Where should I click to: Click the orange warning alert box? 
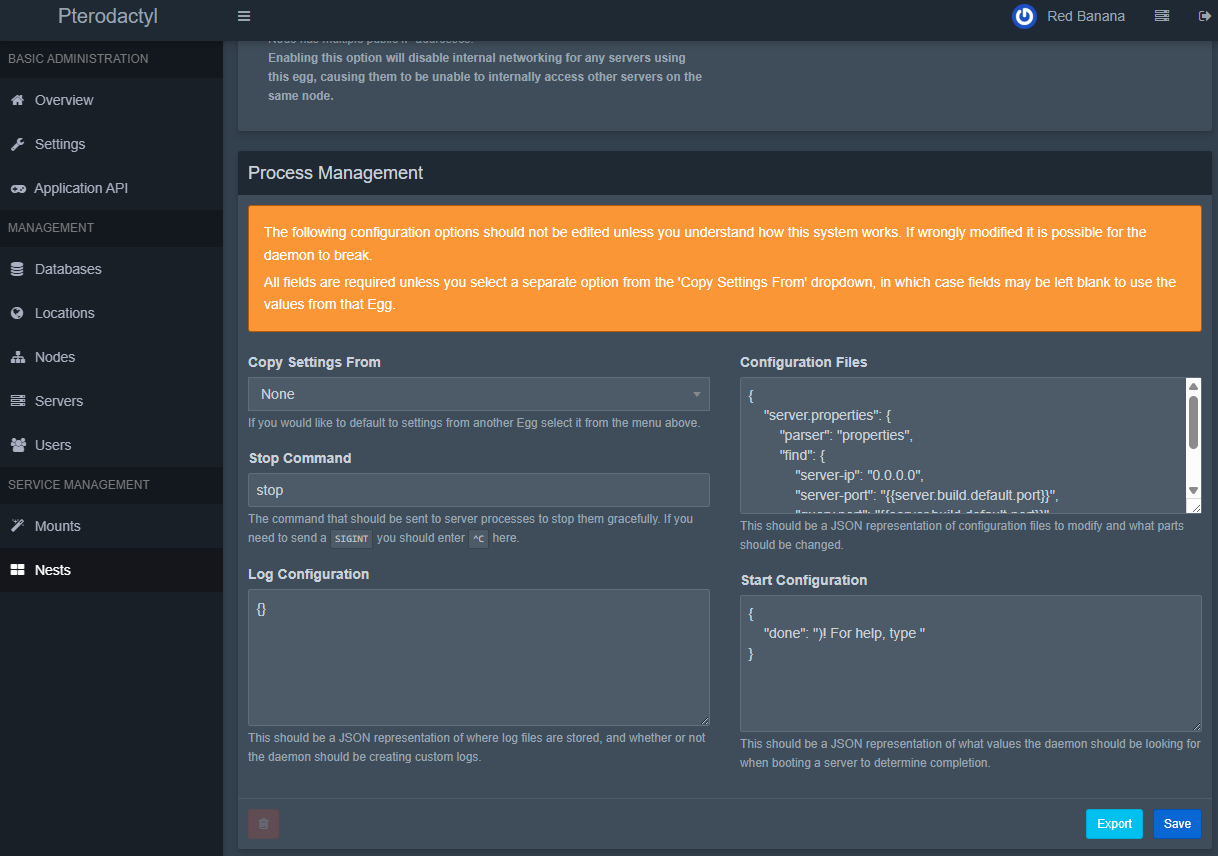pos(725,268)
